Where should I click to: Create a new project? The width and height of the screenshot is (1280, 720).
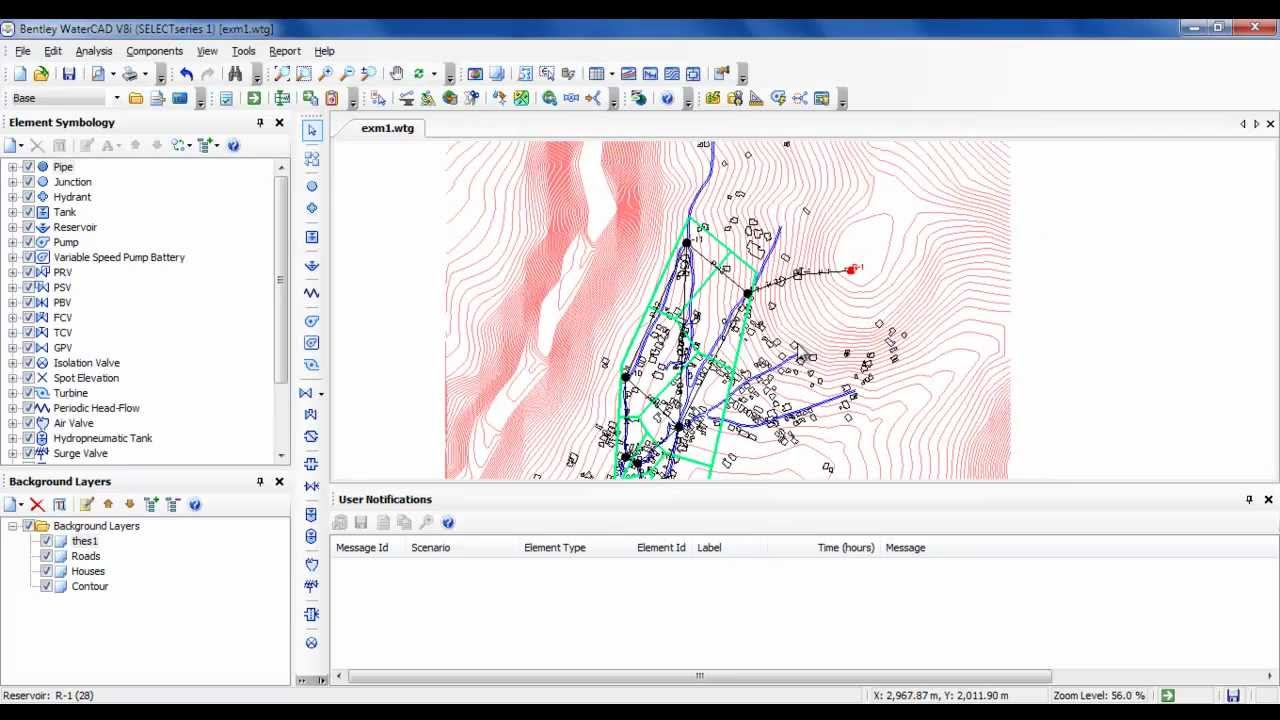20,74
